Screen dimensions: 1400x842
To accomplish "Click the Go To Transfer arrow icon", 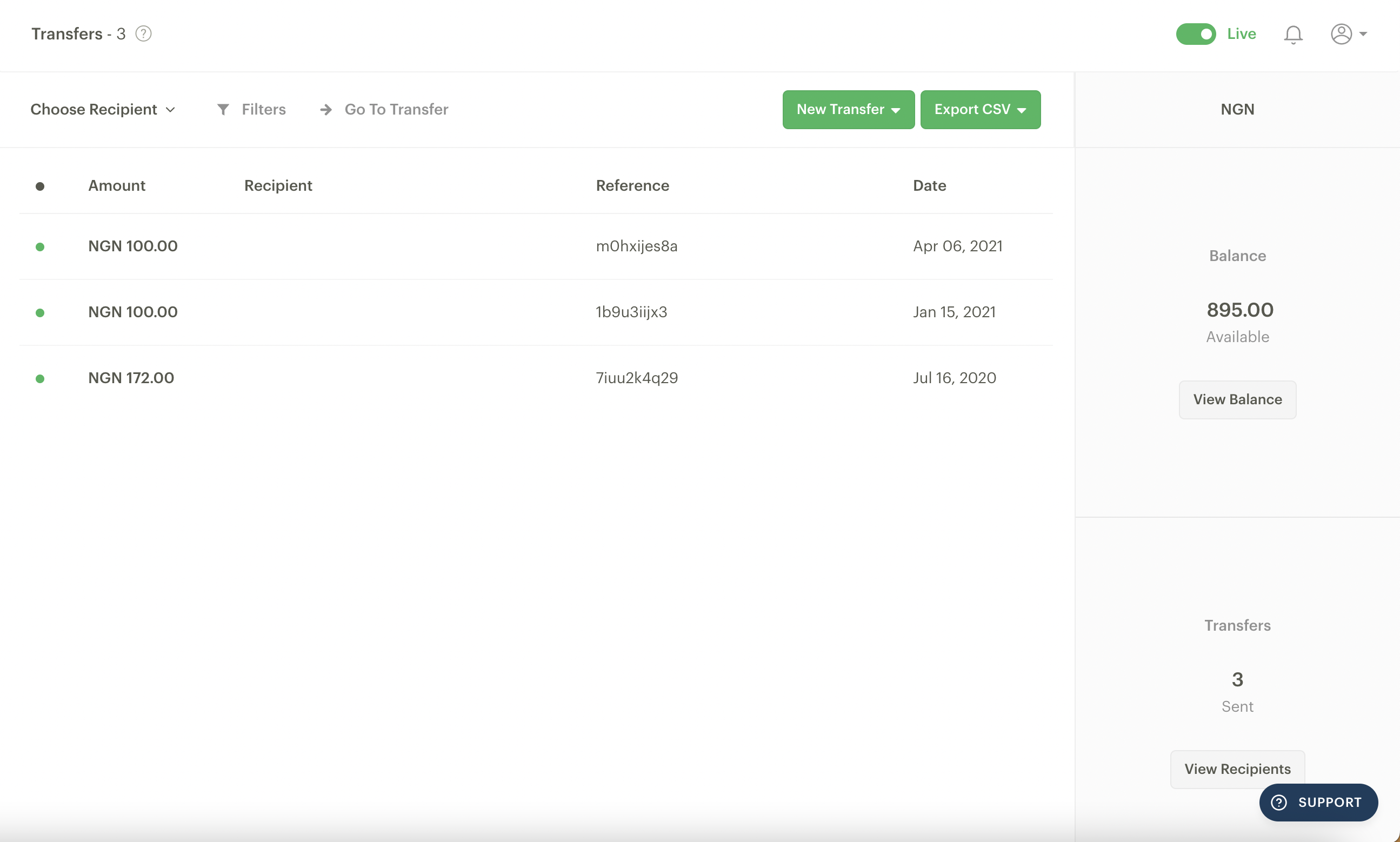I will pyautogui.click(x=326, y=109).
